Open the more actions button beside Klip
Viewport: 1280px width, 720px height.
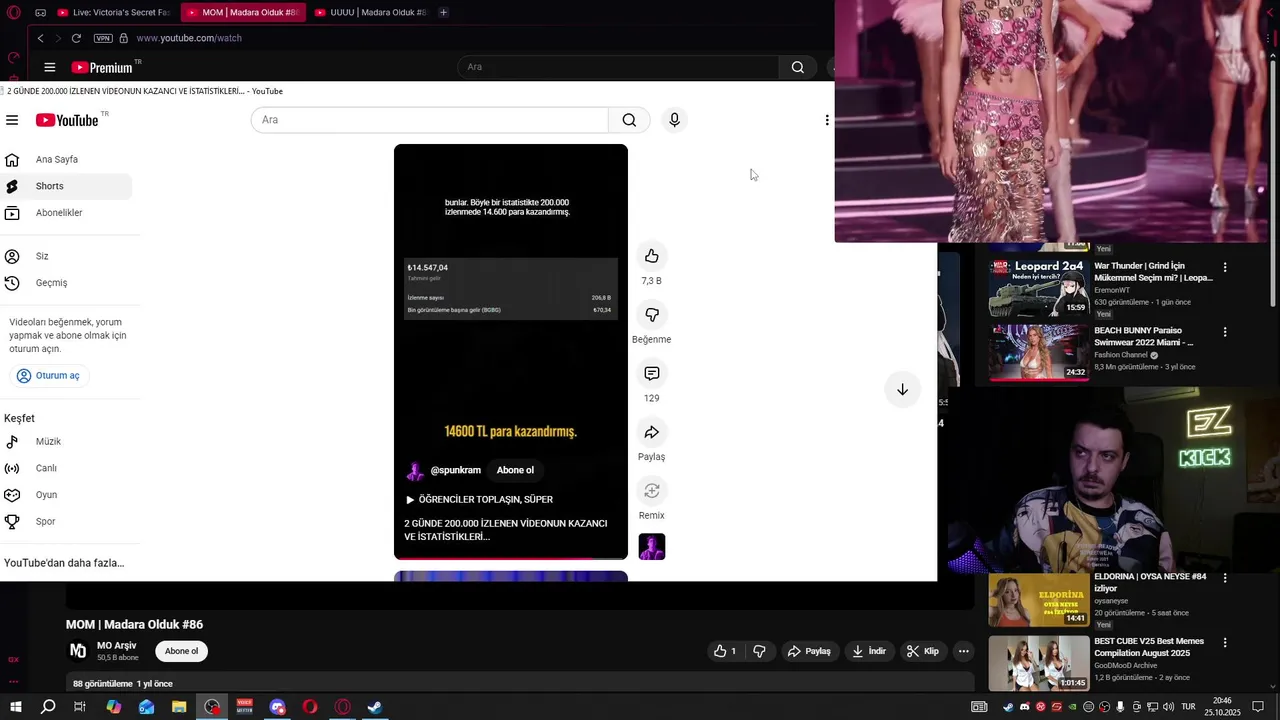pyautogui.click(x=963, y=651)
